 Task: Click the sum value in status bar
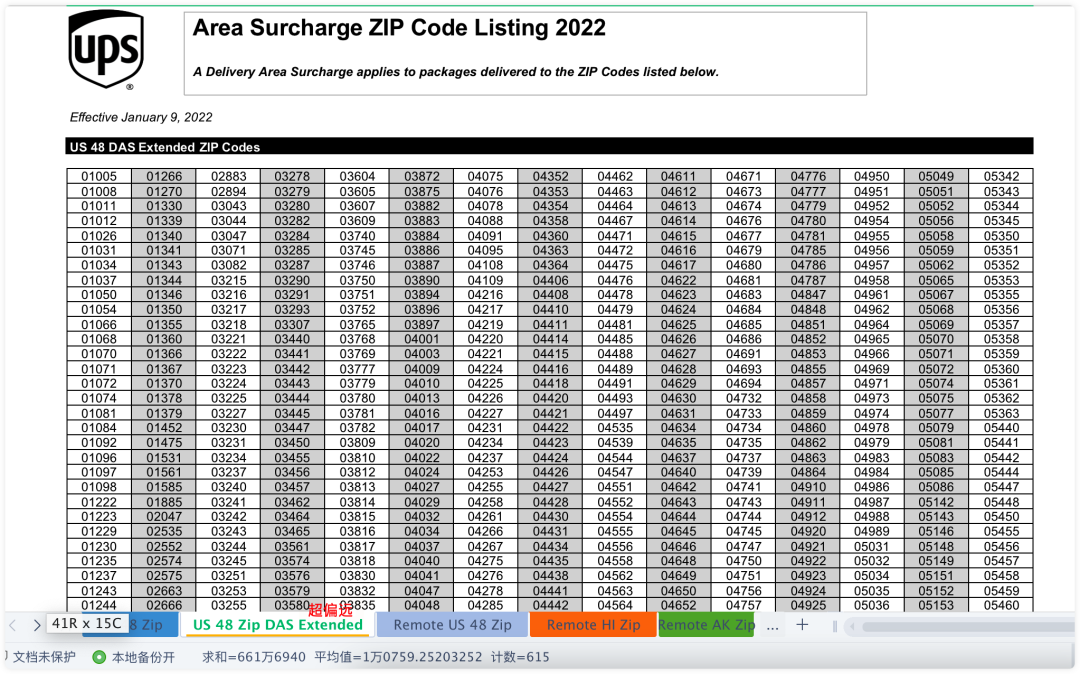click(253, 657)
